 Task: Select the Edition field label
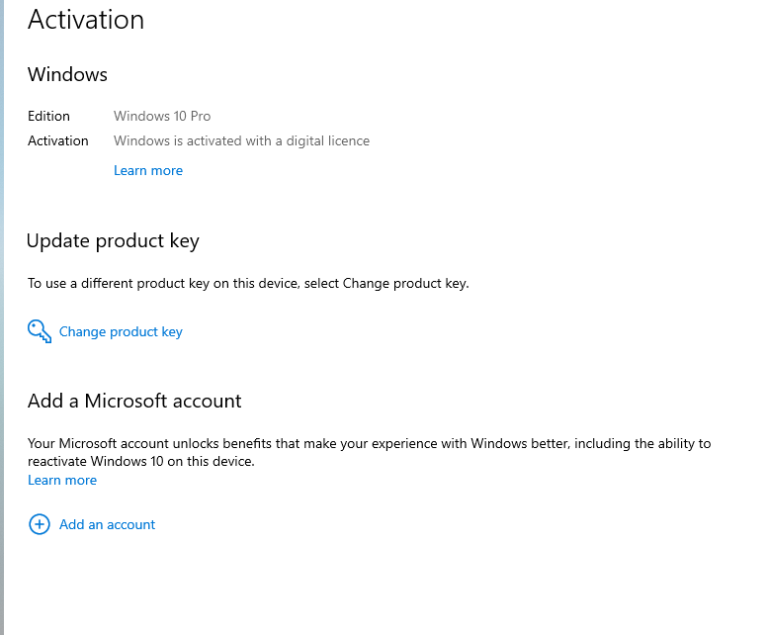(x=48, y=116)
